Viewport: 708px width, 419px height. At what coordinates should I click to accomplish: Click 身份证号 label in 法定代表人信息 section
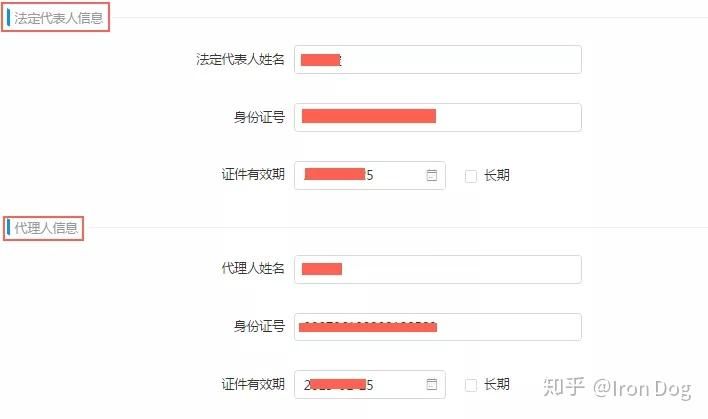tap(259, 117)
